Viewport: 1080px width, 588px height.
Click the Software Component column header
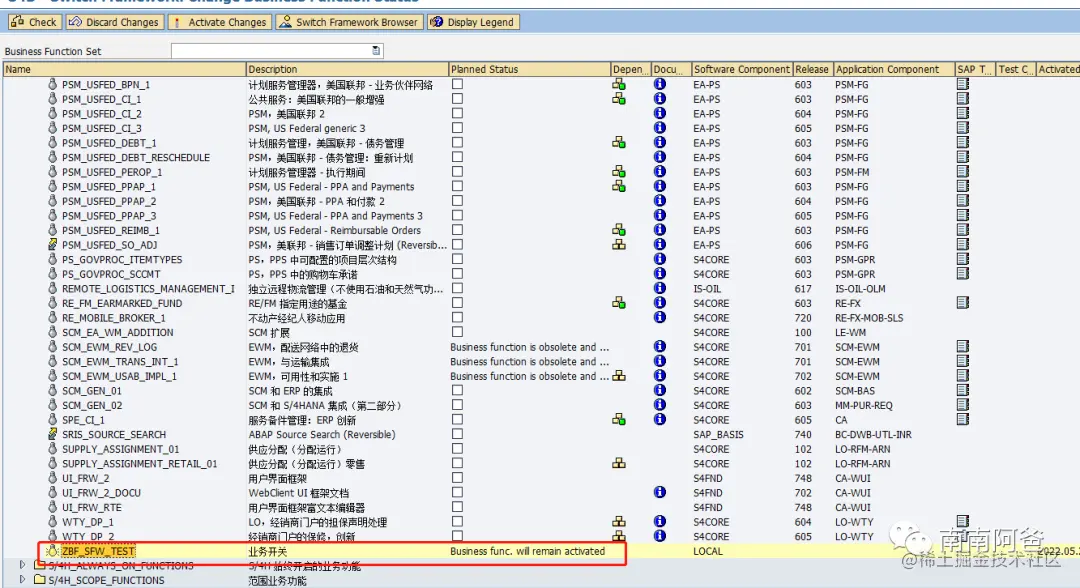742,69
